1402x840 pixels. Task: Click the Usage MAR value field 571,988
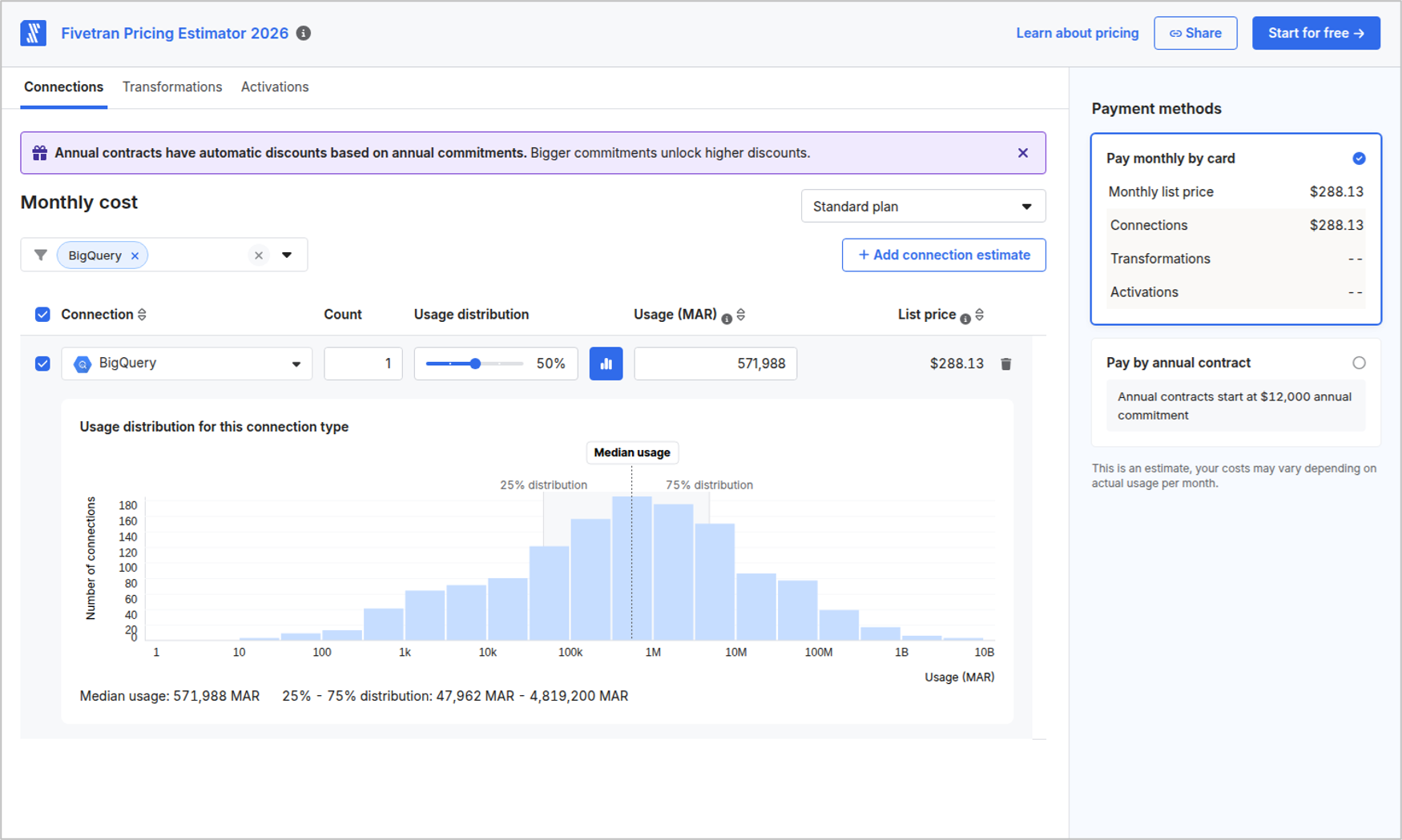click(715, 364)
